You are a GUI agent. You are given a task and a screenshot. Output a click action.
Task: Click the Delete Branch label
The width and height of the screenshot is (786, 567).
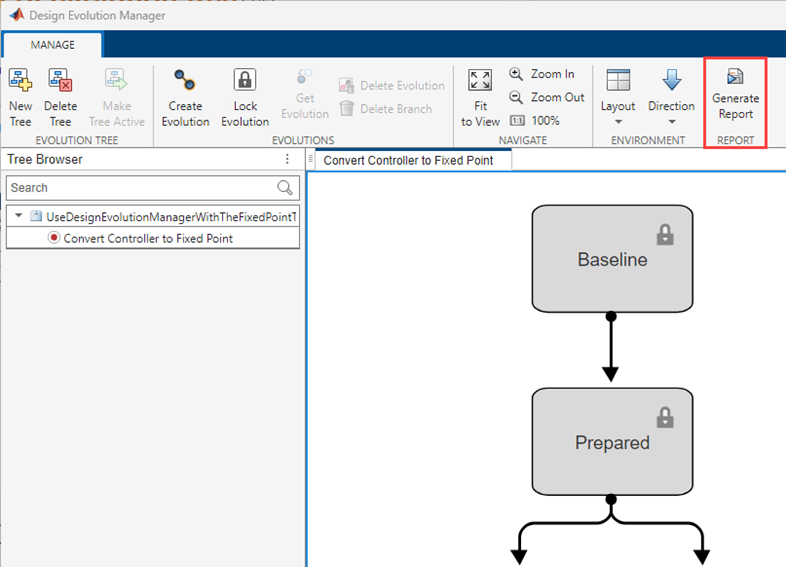396,109
